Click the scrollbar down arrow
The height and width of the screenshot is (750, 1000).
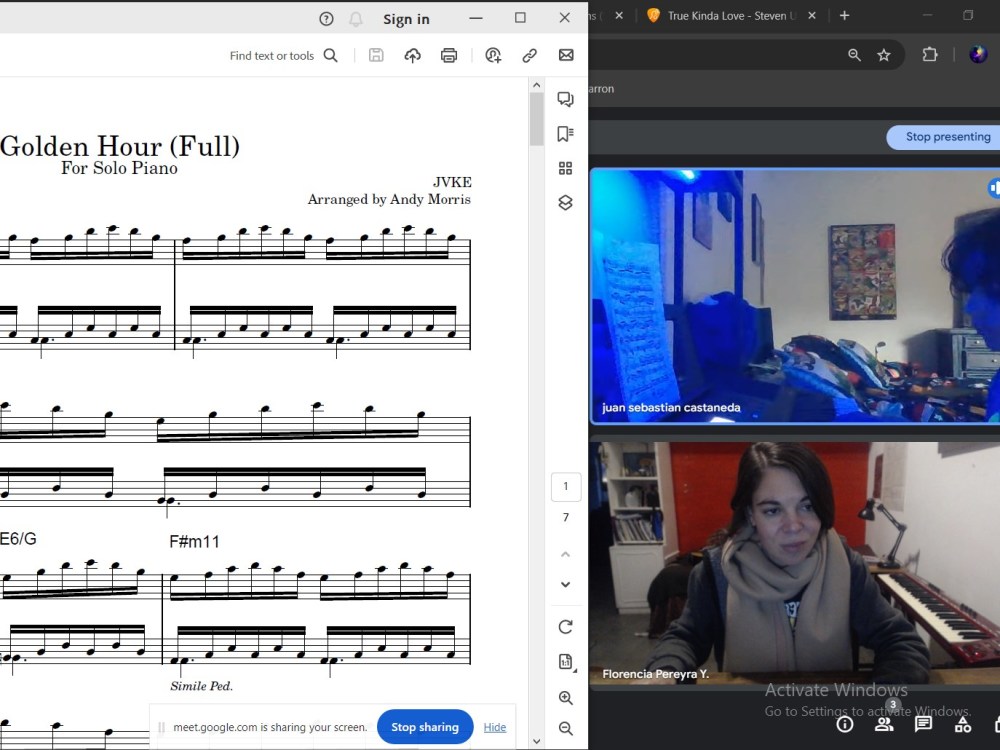pos(536,741)
